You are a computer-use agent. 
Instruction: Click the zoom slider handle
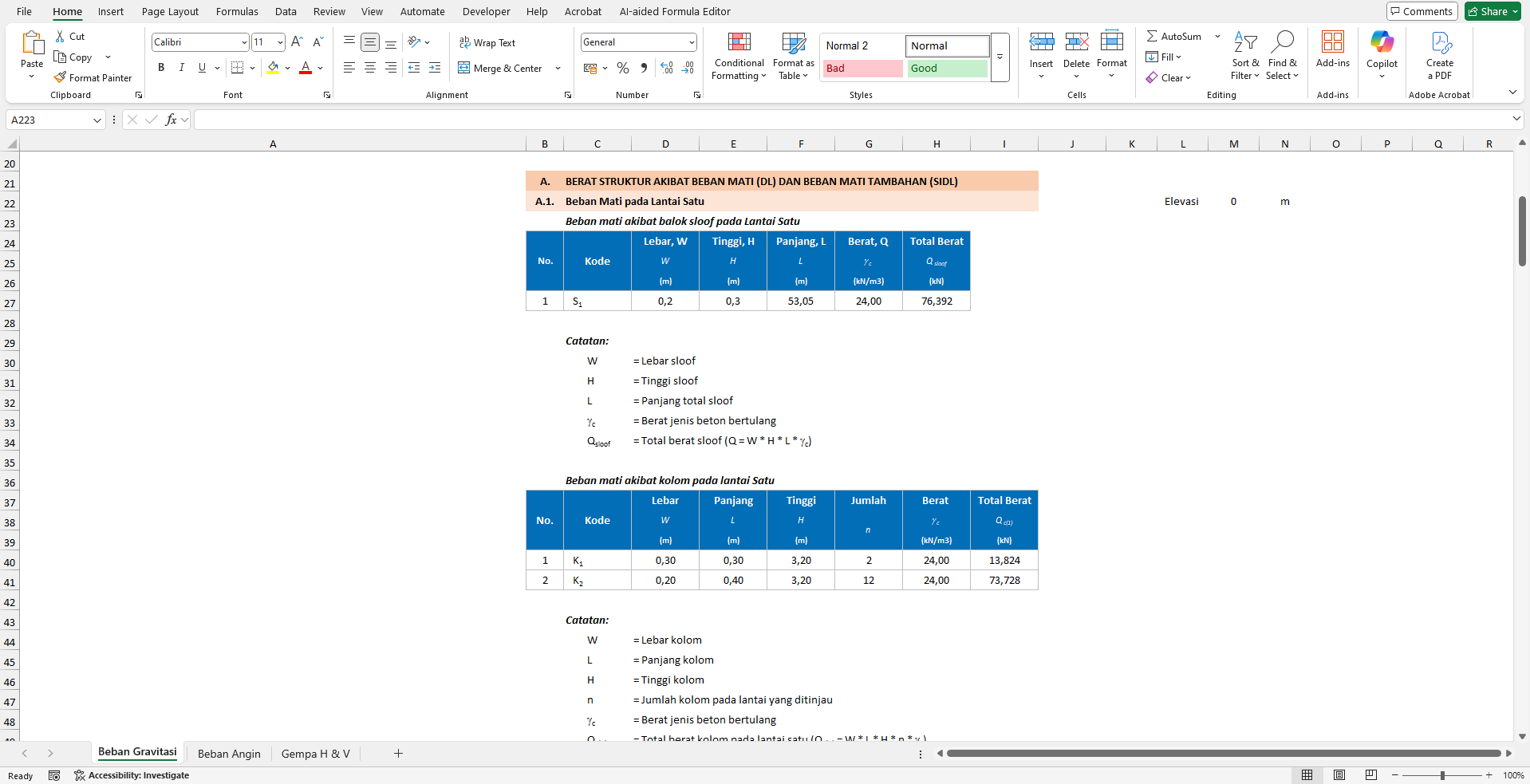pyautogui.click(x=1442, y=775)
